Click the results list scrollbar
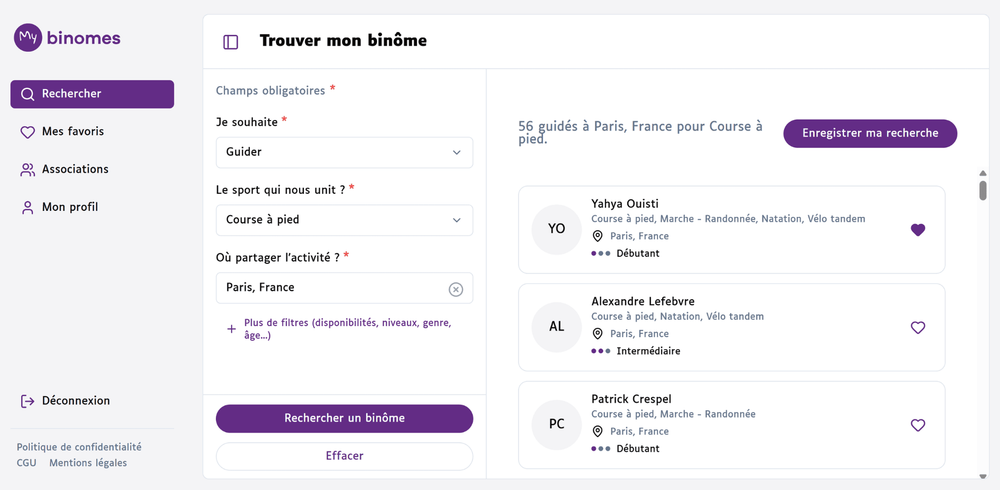 point(983,190)
